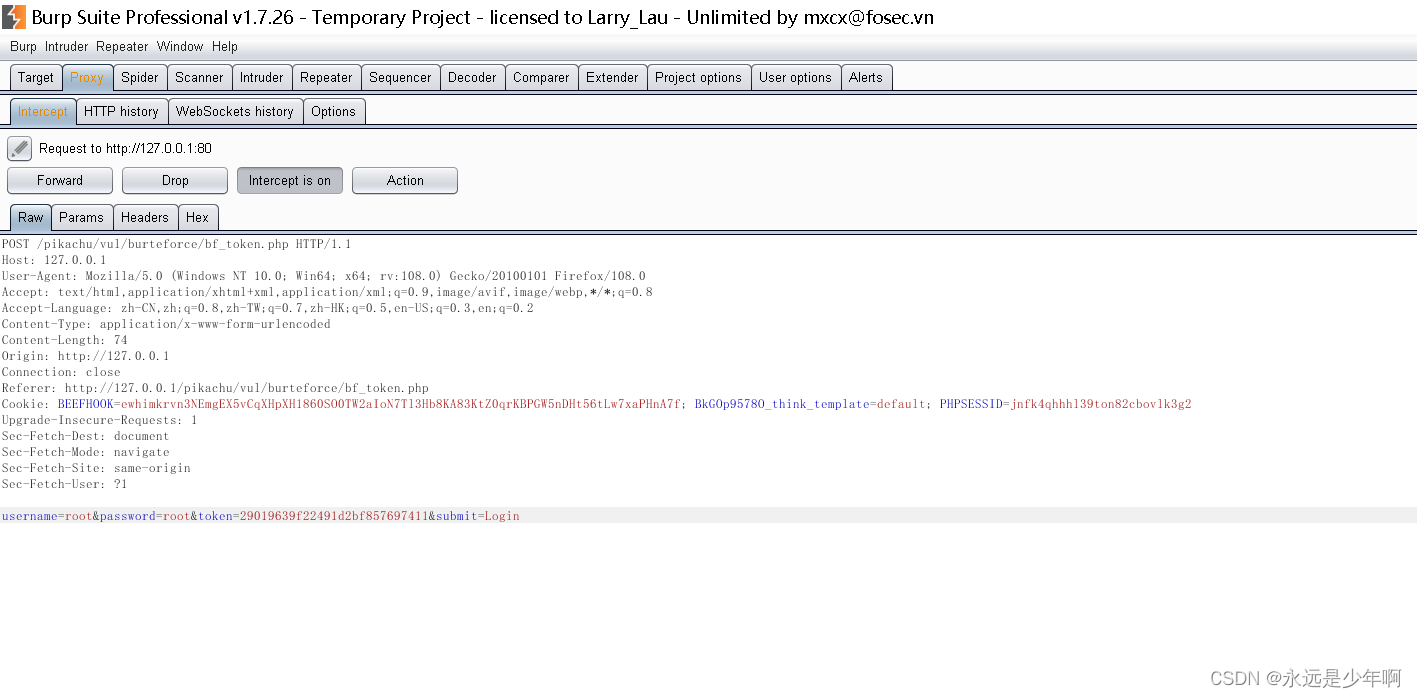This screenshot has height=698, width=1417.
Task: Open the Decoder tab
Action: [472, 77]
